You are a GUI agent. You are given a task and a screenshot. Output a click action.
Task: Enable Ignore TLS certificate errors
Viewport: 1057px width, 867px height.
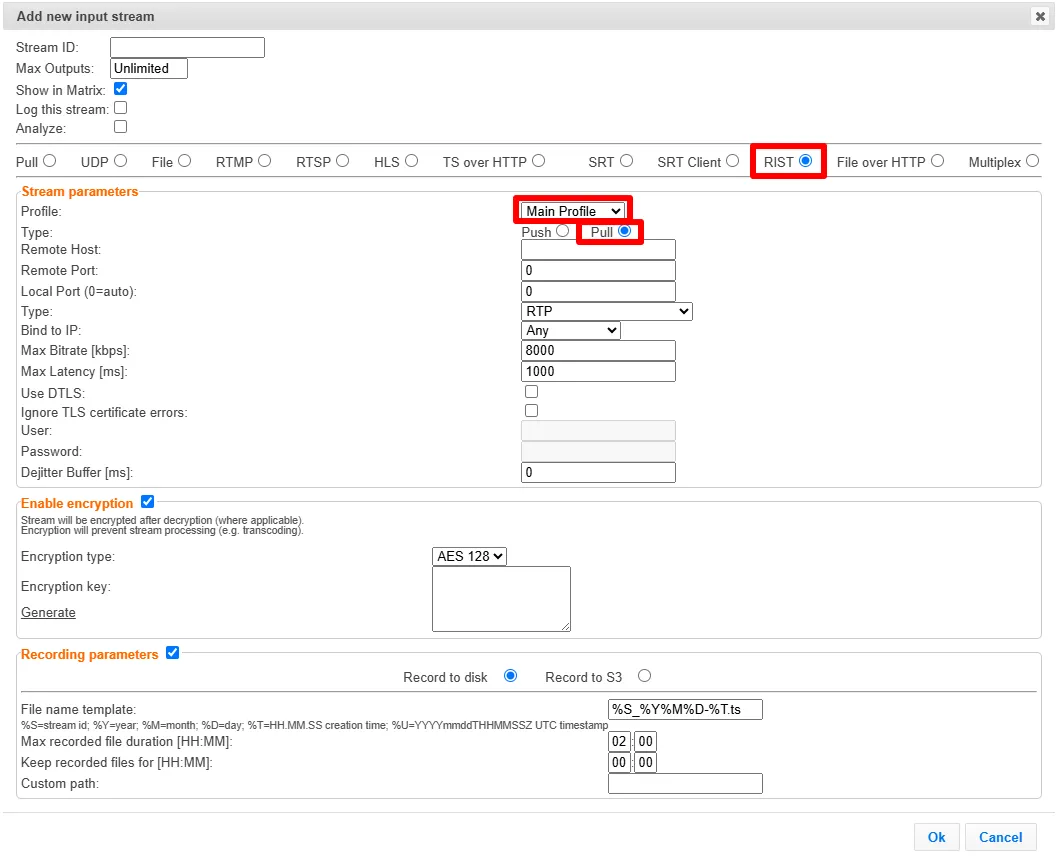click(x=532, y=411)
